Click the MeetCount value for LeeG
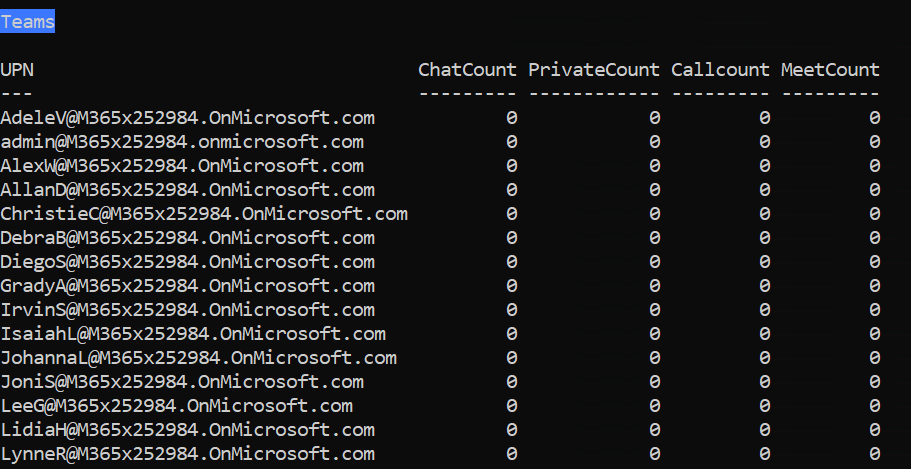 pos(874,406)
